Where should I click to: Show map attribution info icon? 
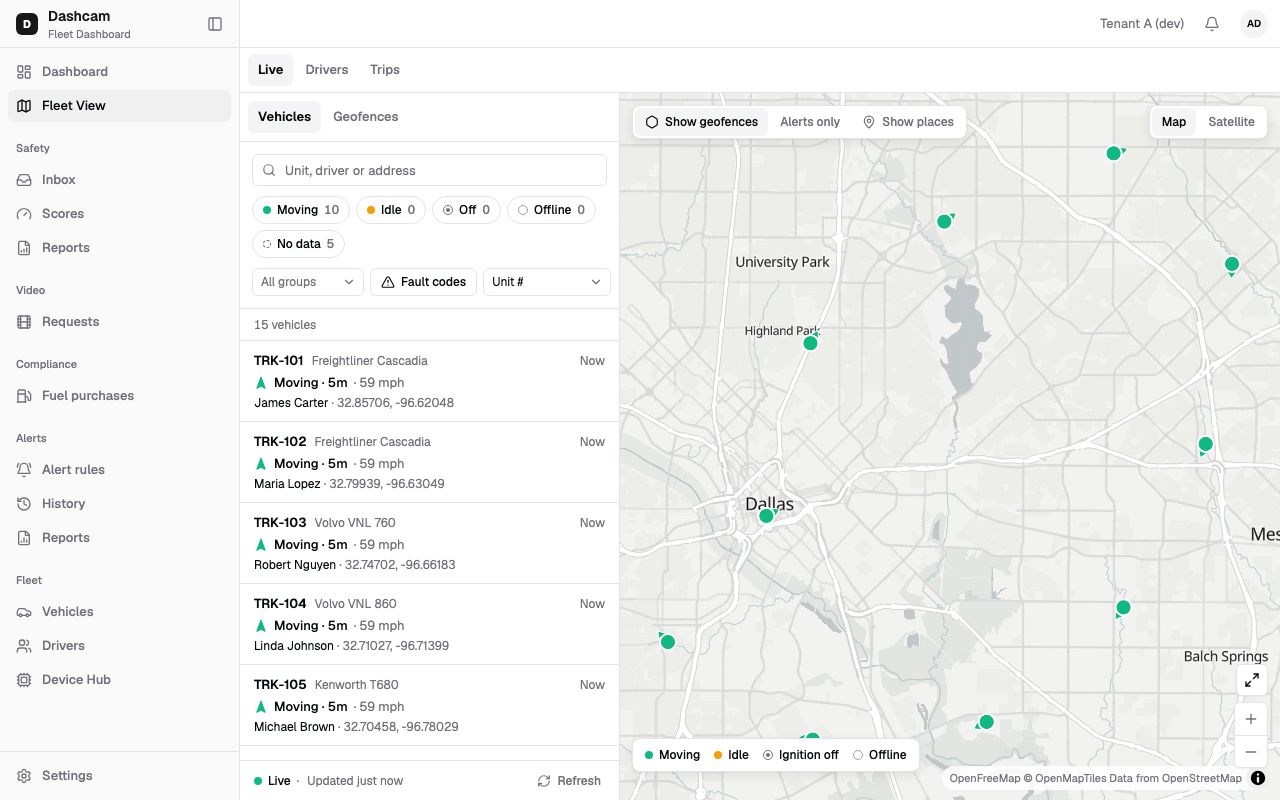pyautogui.click(x=1258, y=778)
